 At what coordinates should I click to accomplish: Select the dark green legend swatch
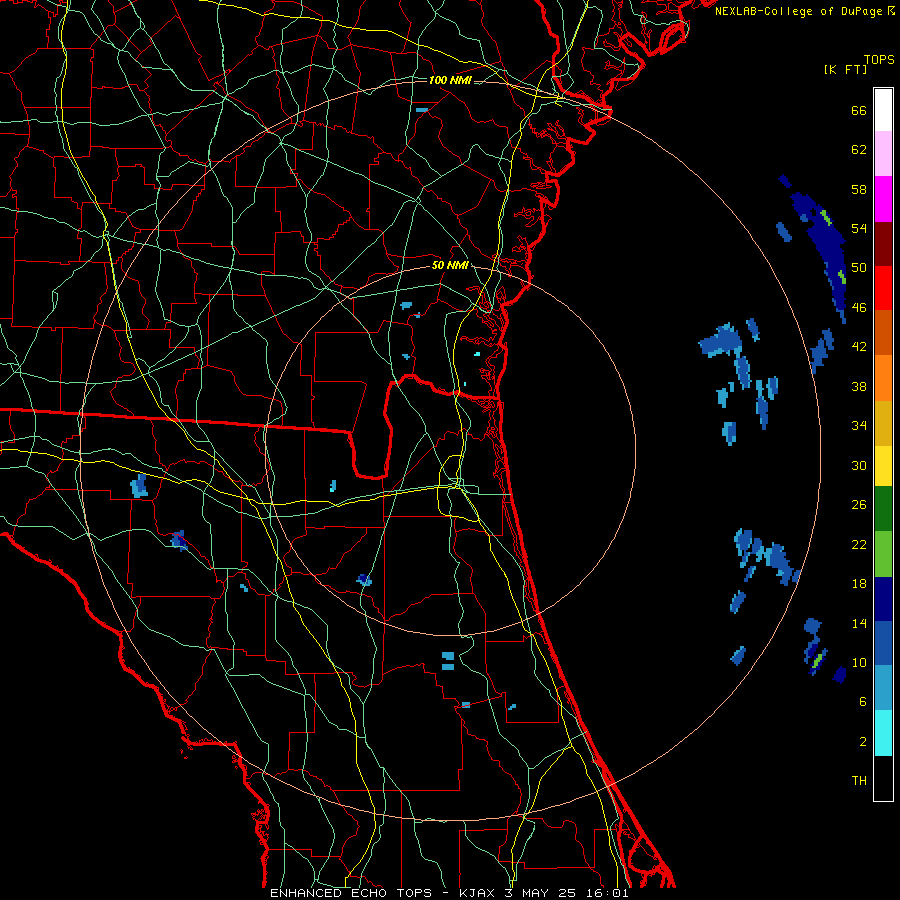(x=883, y=509)
